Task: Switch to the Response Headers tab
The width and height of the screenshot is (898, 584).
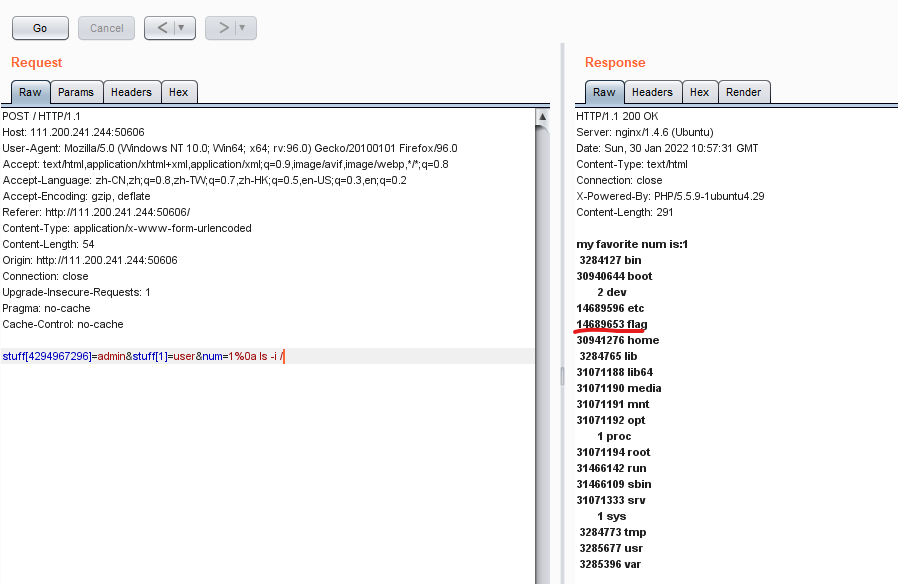Action: click(x=652, y=92)
